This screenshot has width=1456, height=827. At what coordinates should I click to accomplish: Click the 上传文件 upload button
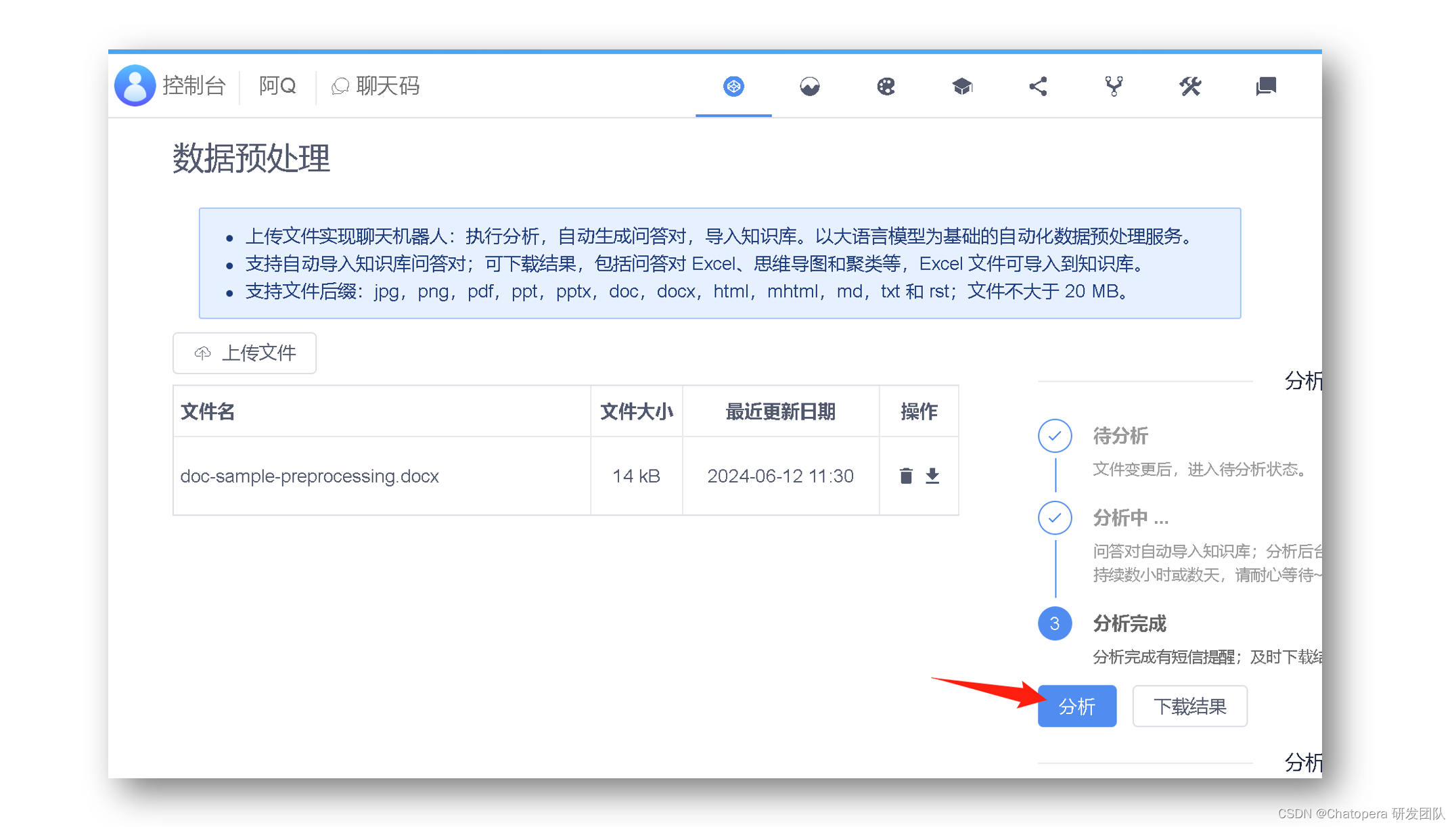[245, 353]
